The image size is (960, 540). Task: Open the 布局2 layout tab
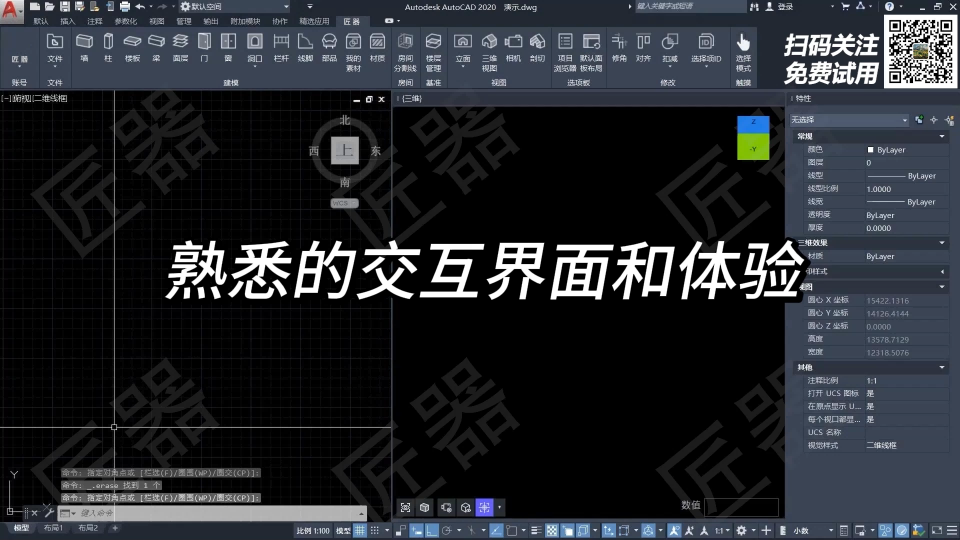point(88,528)
